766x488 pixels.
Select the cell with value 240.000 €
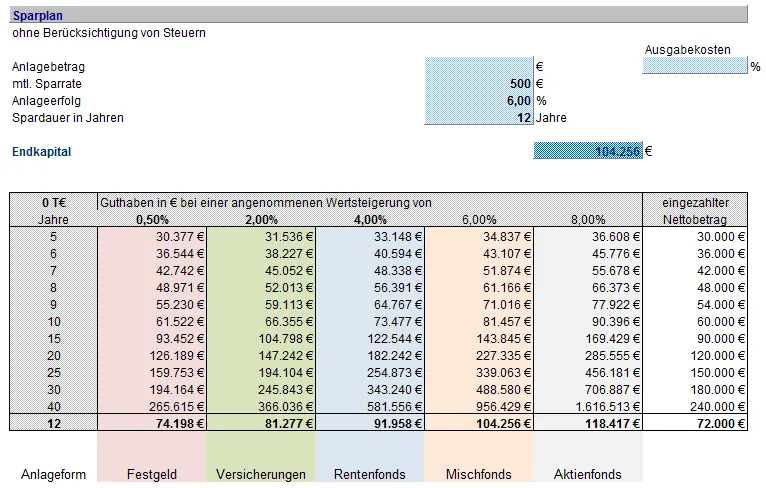click(x=695, y=406)
